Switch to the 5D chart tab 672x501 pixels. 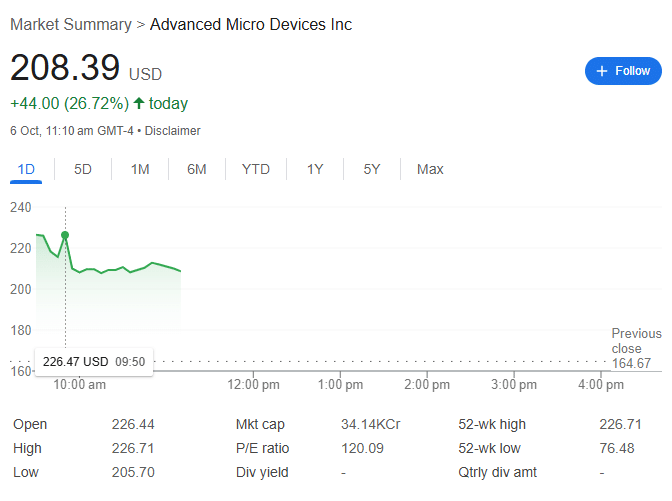pyautogui.click(x=83, y=170)
